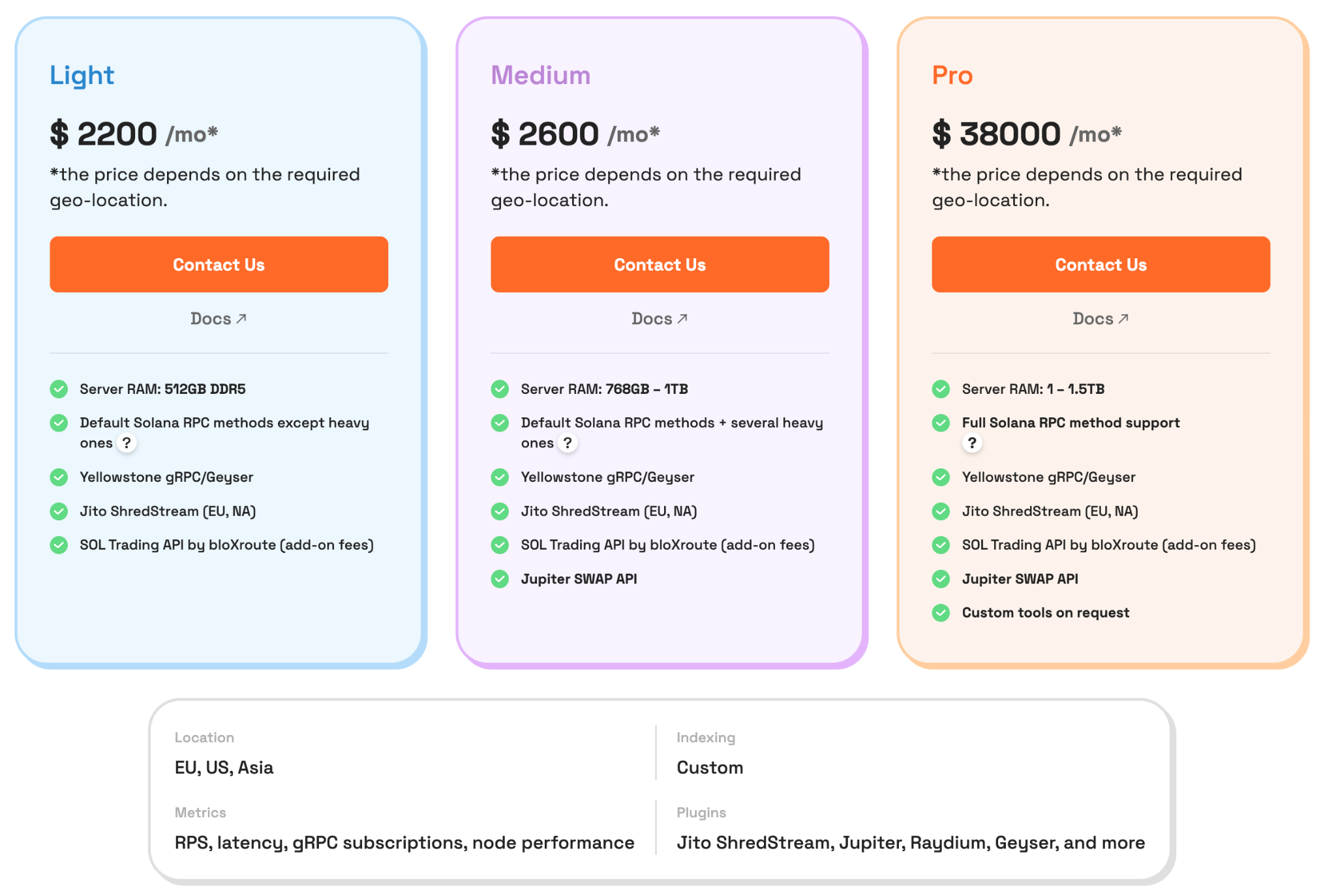
Task: Click the Contact Us button in Pro plan
Action: pyautogui.click(x=1101, y=264)
